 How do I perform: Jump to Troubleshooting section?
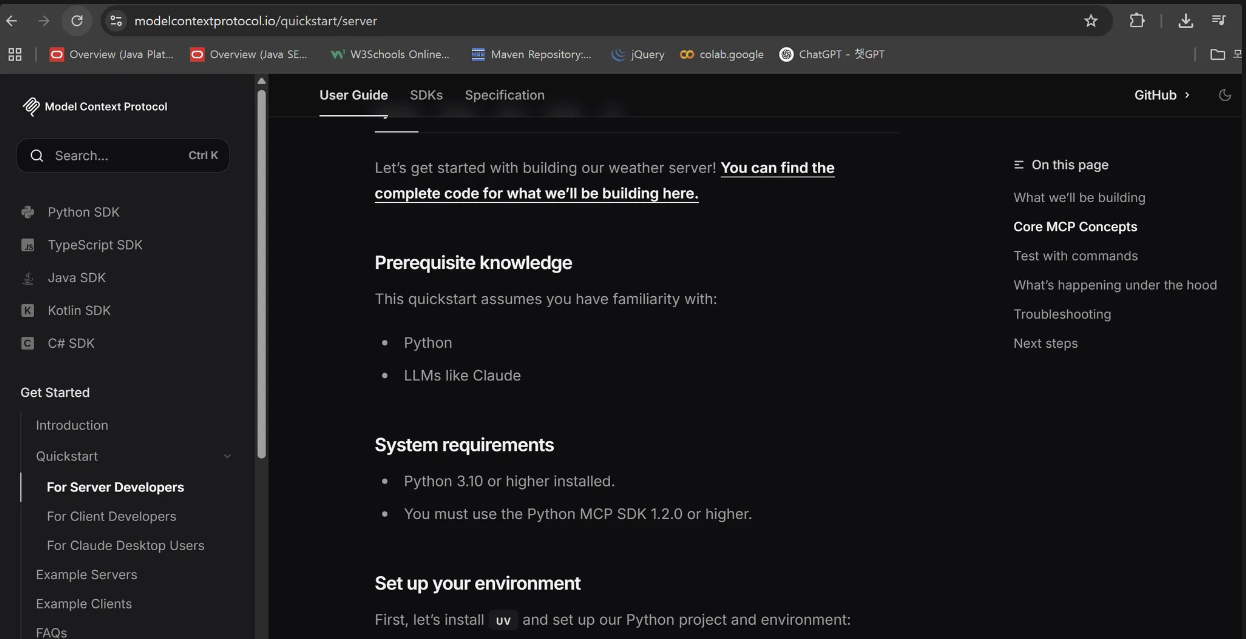[1062, 313]
